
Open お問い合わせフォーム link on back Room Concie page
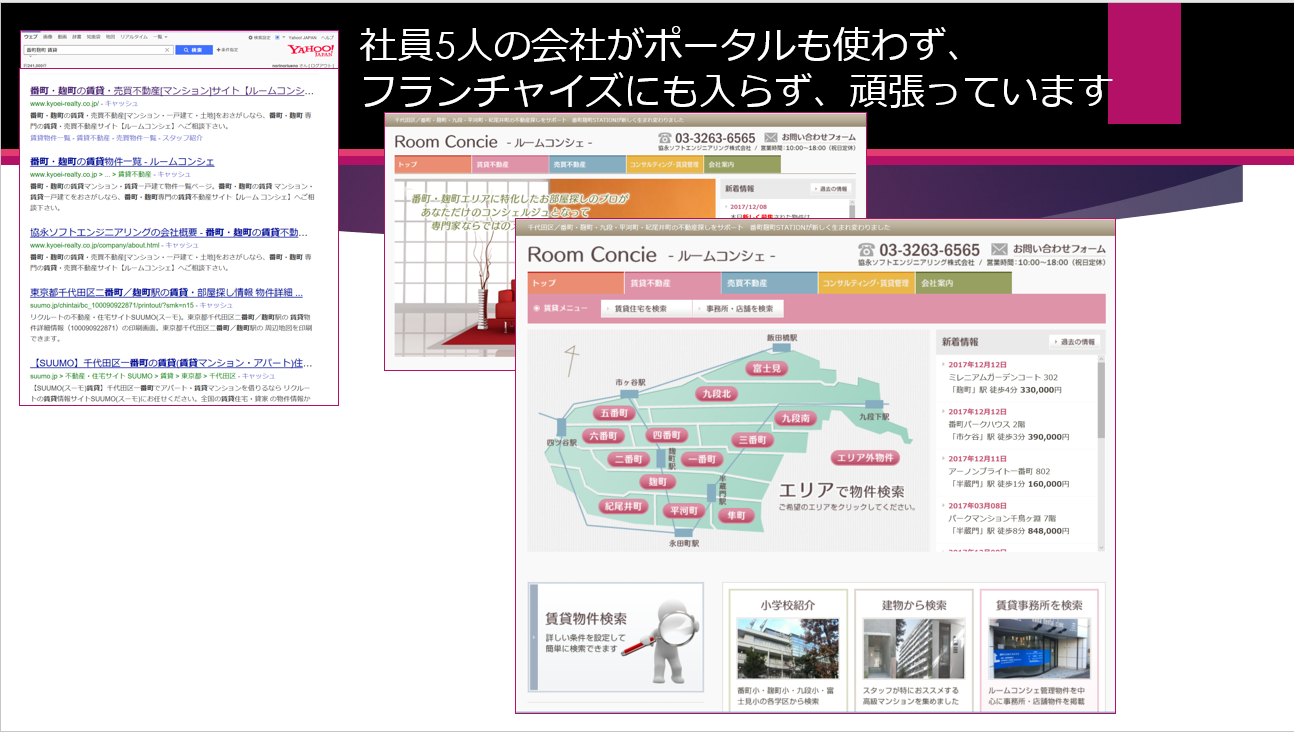click(819, 137)
